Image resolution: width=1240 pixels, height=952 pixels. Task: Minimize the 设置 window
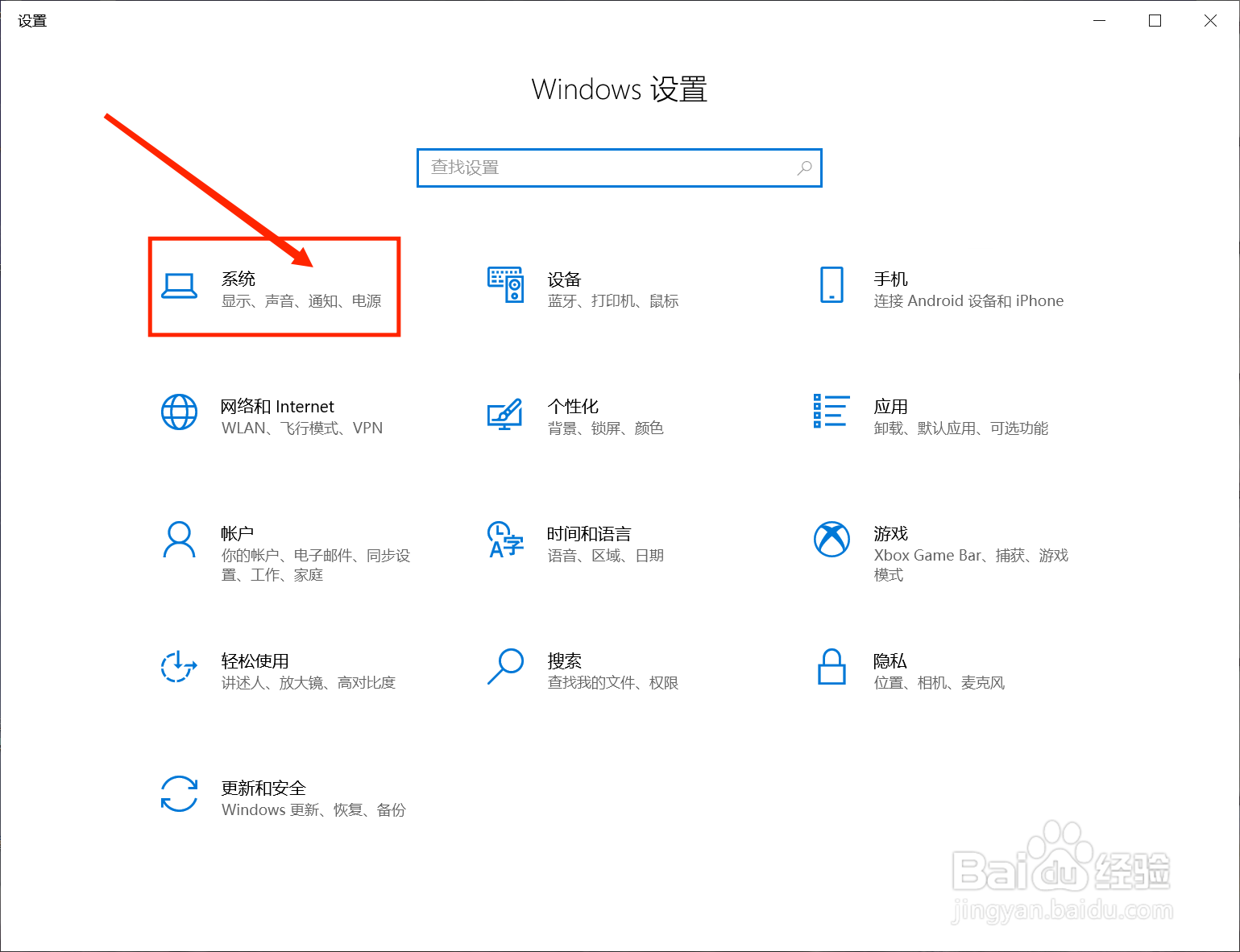1100,21
